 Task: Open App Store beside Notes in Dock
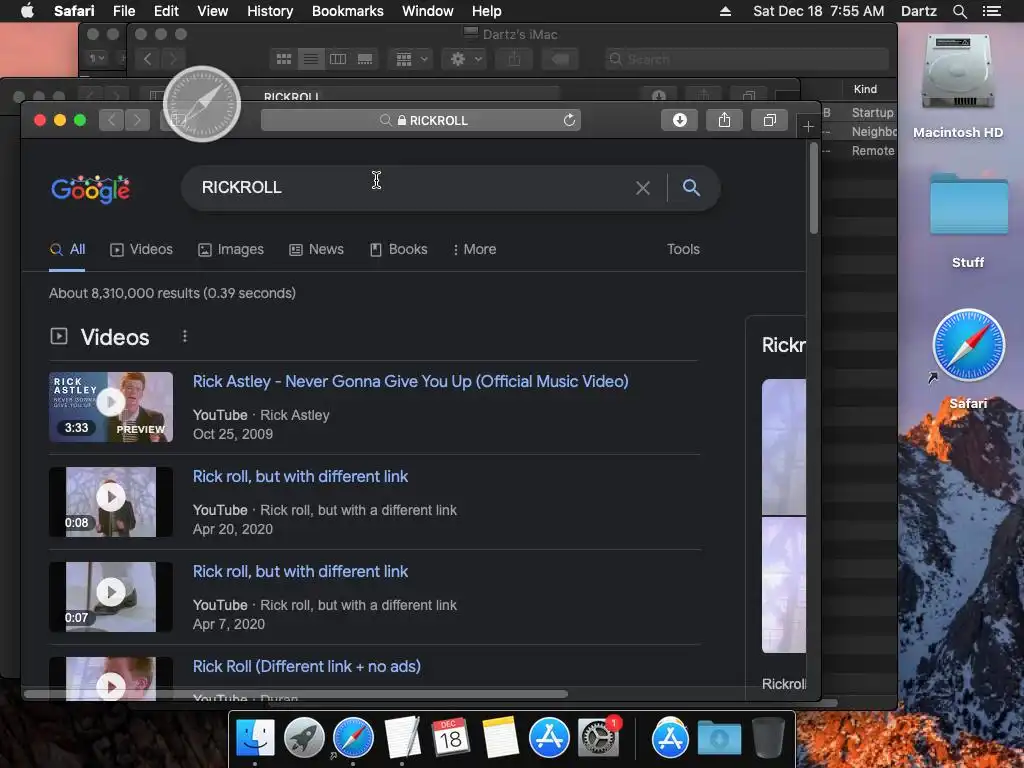click(x=549, y=738)
